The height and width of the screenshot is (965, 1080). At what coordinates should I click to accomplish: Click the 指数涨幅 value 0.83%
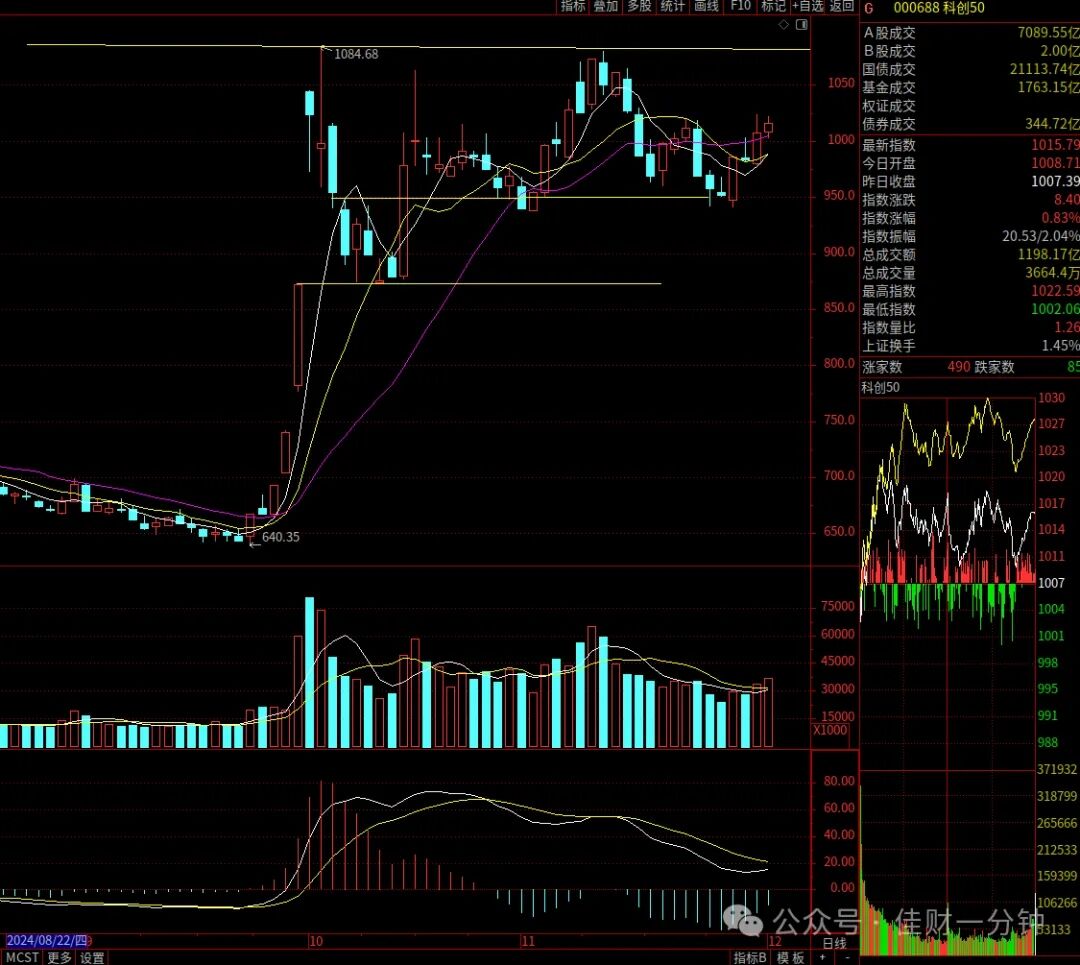pyautogui.click(x=1060, y=218)
